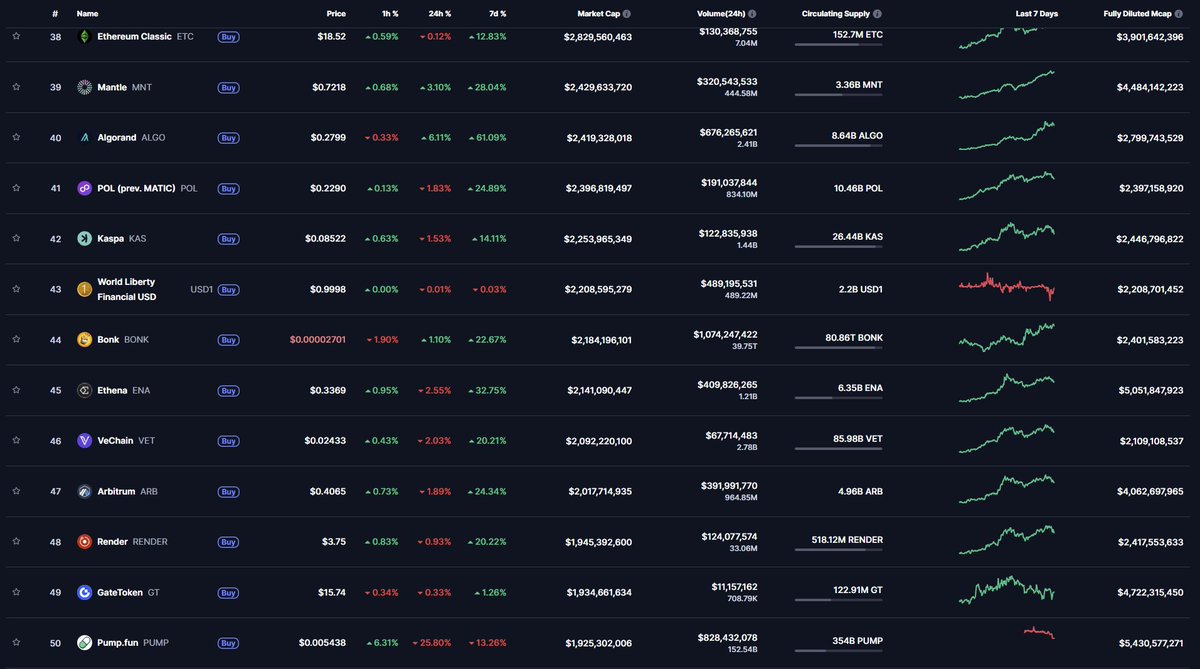Viewport: 1200px width, 669px height.
Task: Click the Ethena coin logo
Action: coord(85,390)
